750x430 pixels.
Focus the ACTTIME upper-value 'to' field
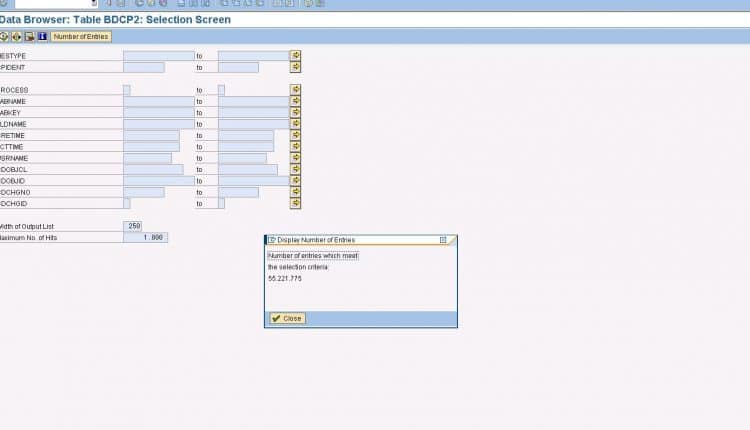[246, 147]
